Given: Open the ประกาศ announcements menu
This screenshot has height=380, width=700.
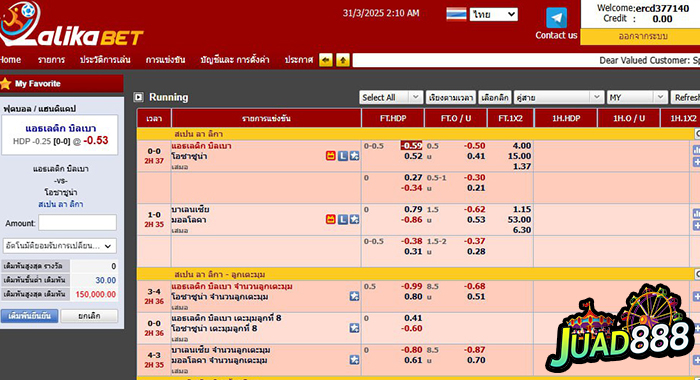Looking at the screenshot, I should [299, 59].
